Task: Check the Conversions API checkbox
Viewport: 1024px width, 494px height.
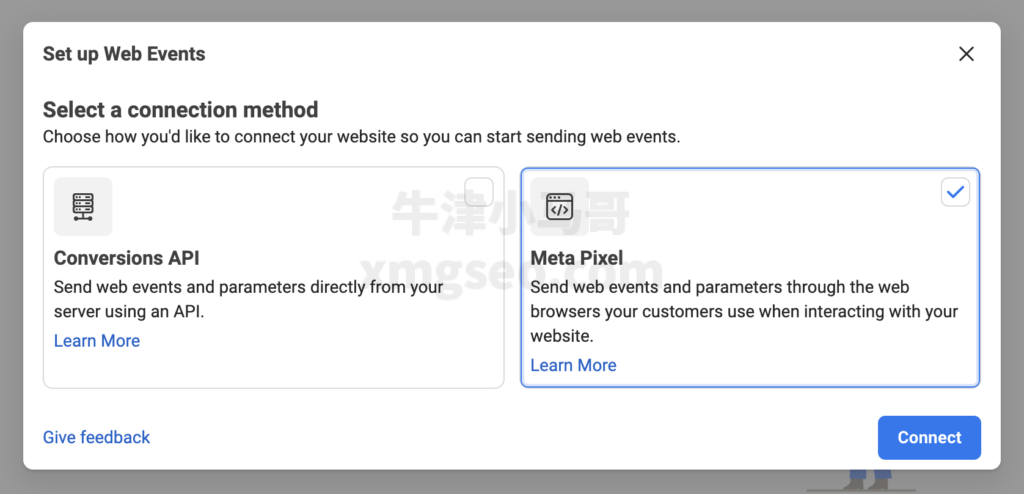Action: [x=479, y=192]
